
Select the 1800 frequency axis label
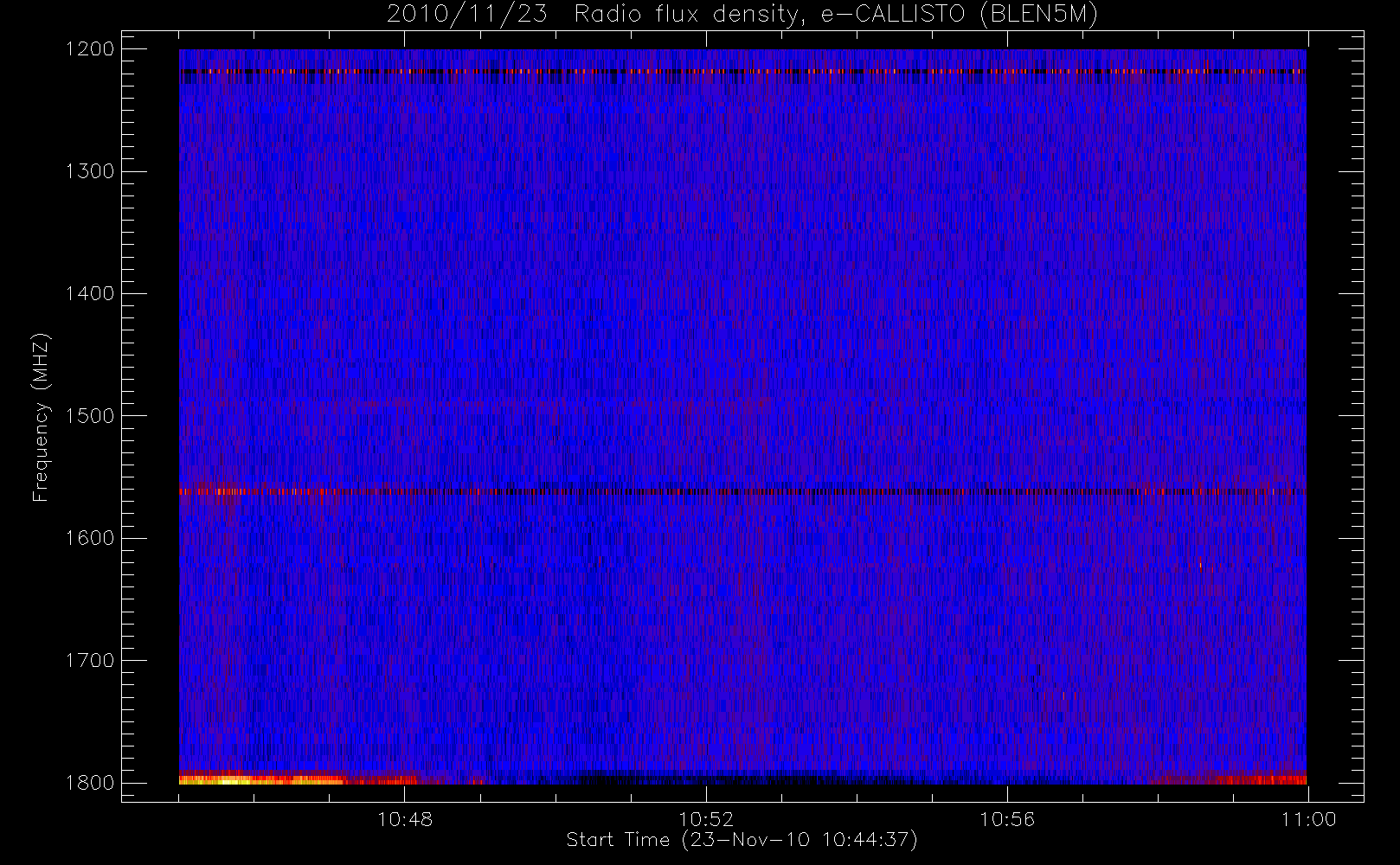pyautogui.click(x=90, y=783)
